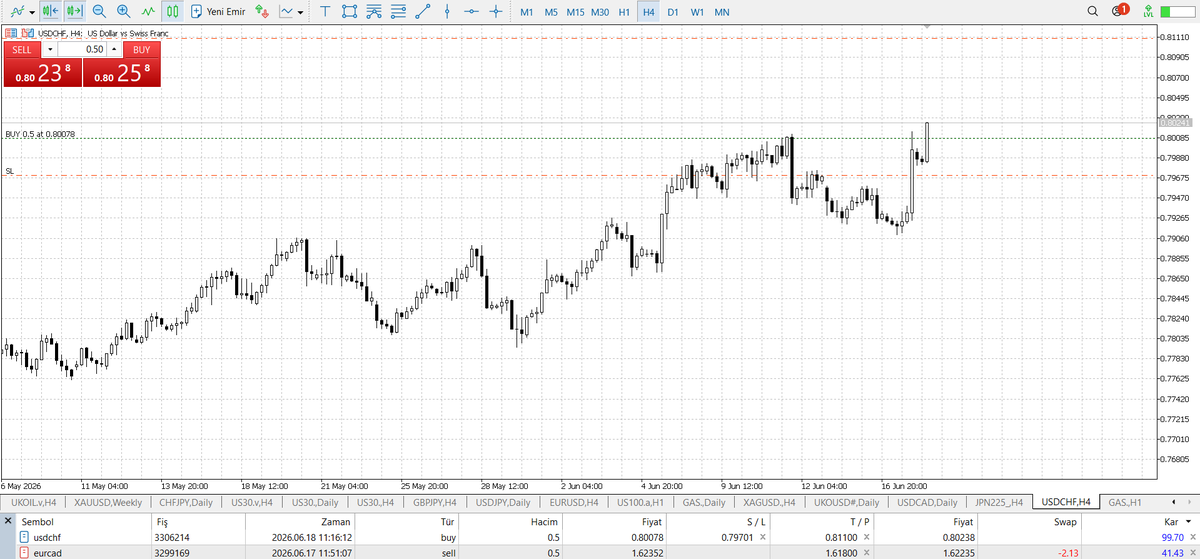The height and width of the screenshot is (559, 1200).
Task: Click the algo trading arrows icon
Action: [262, 12]
